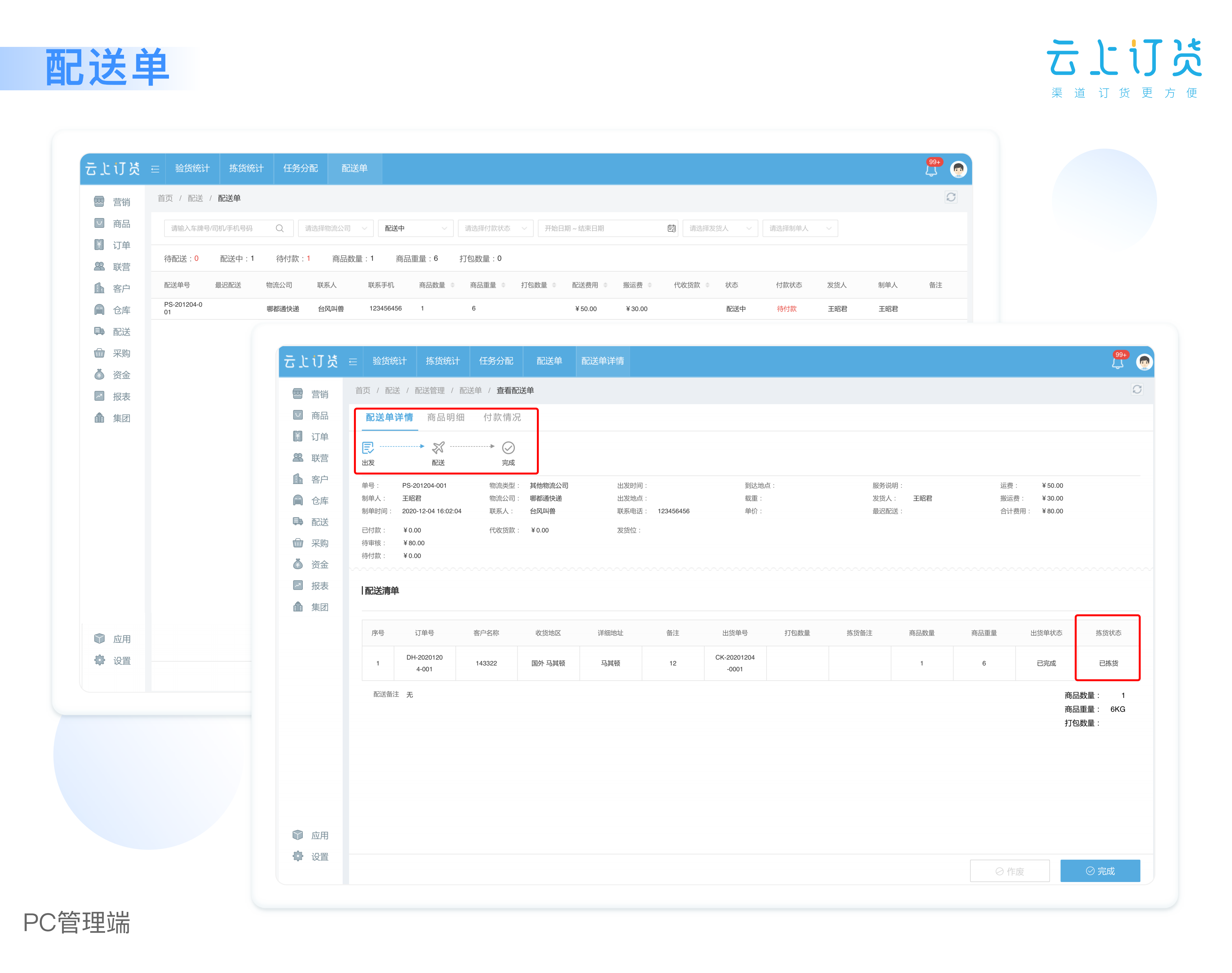The width and height of the screenshot is (1232, 973).
Task: Open the 商品明细 tab
Action: [x=445, y=418]
